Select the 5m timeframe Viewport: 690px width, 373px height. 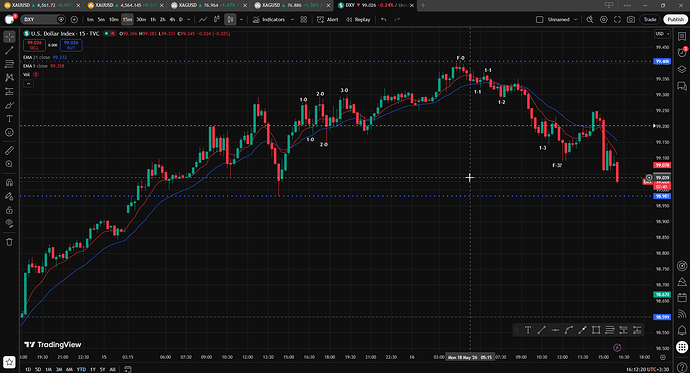[101, 19]
